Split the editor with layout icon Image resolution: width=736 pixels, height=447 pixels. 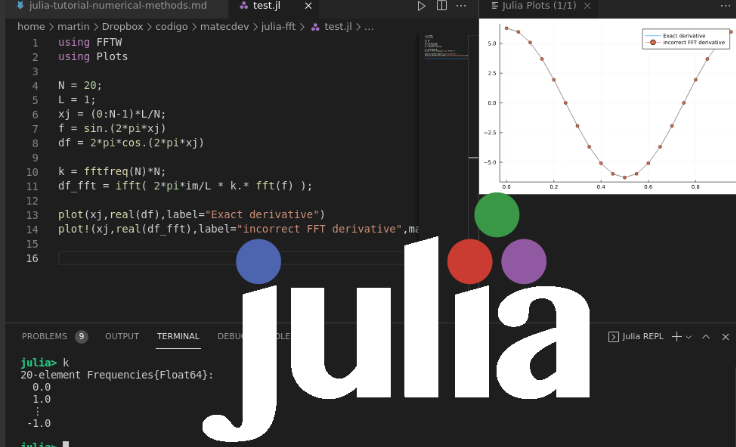pos(442,6)
